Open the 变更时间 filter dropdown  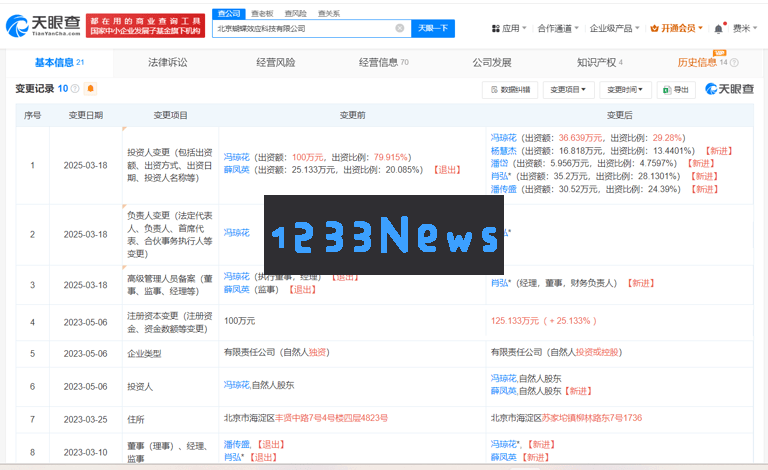click(625, 90)
